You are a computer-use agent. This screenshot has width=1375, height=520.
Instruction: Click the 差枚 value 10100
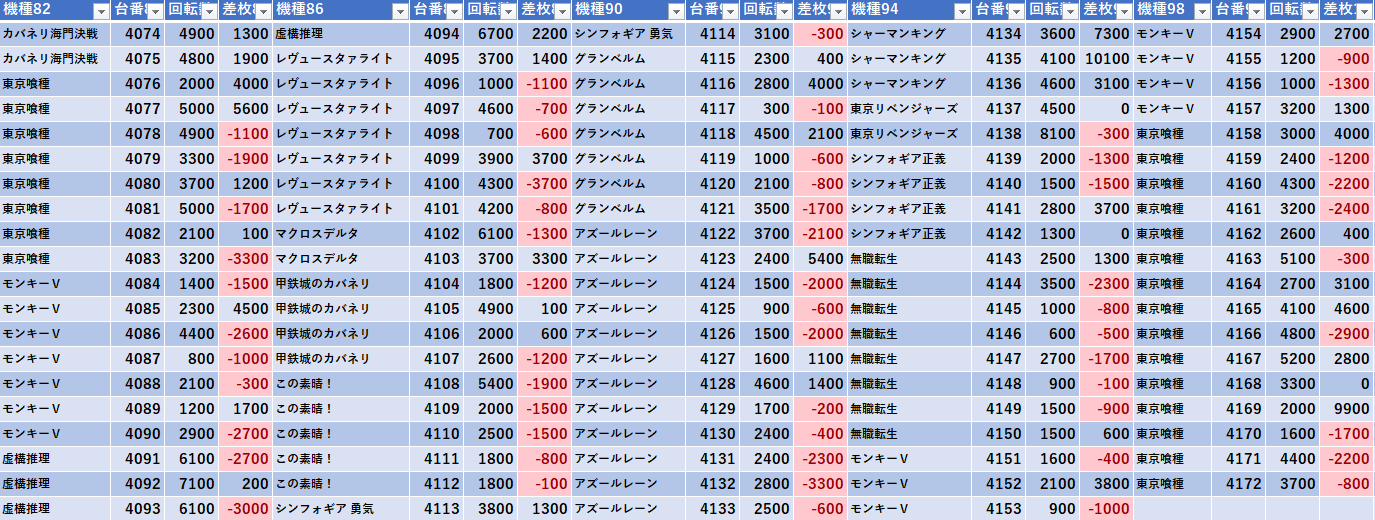point(1105,58)
